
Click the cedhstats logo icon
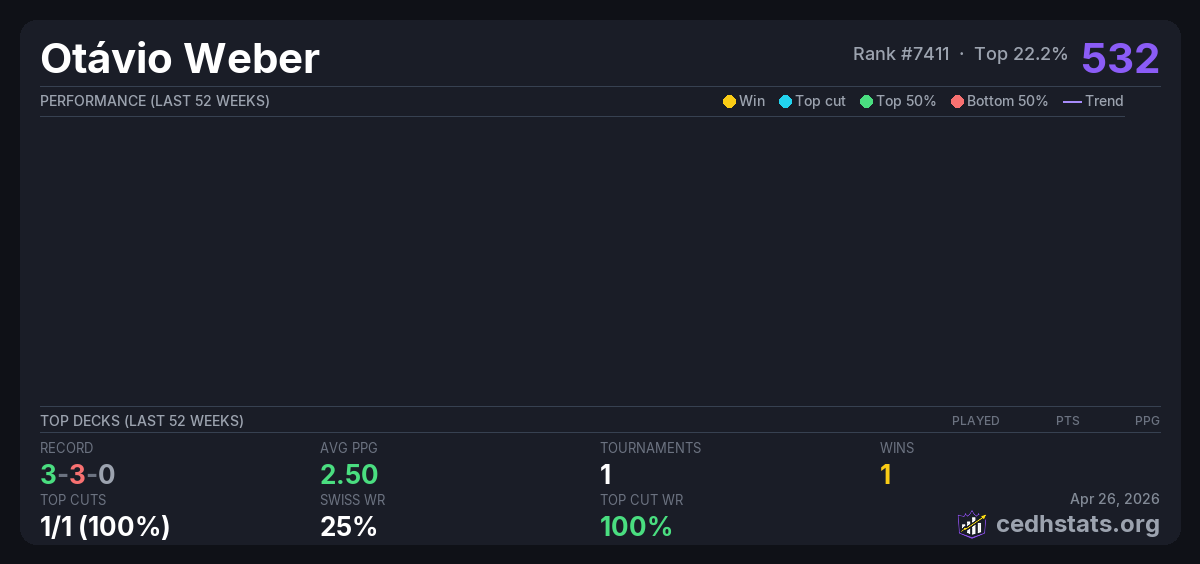[972, 524]
